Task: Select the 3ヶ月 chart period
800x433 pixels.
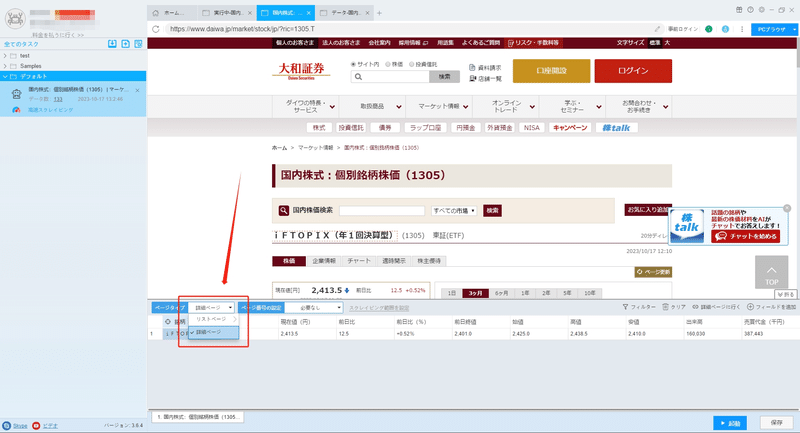Action: coord(476,293)
